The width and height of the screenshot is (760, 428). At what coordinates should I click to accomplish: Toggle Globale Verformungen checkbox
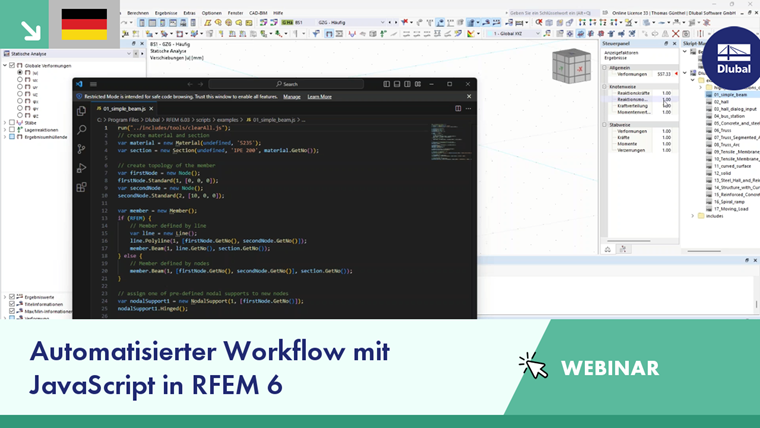coord(12,65)
